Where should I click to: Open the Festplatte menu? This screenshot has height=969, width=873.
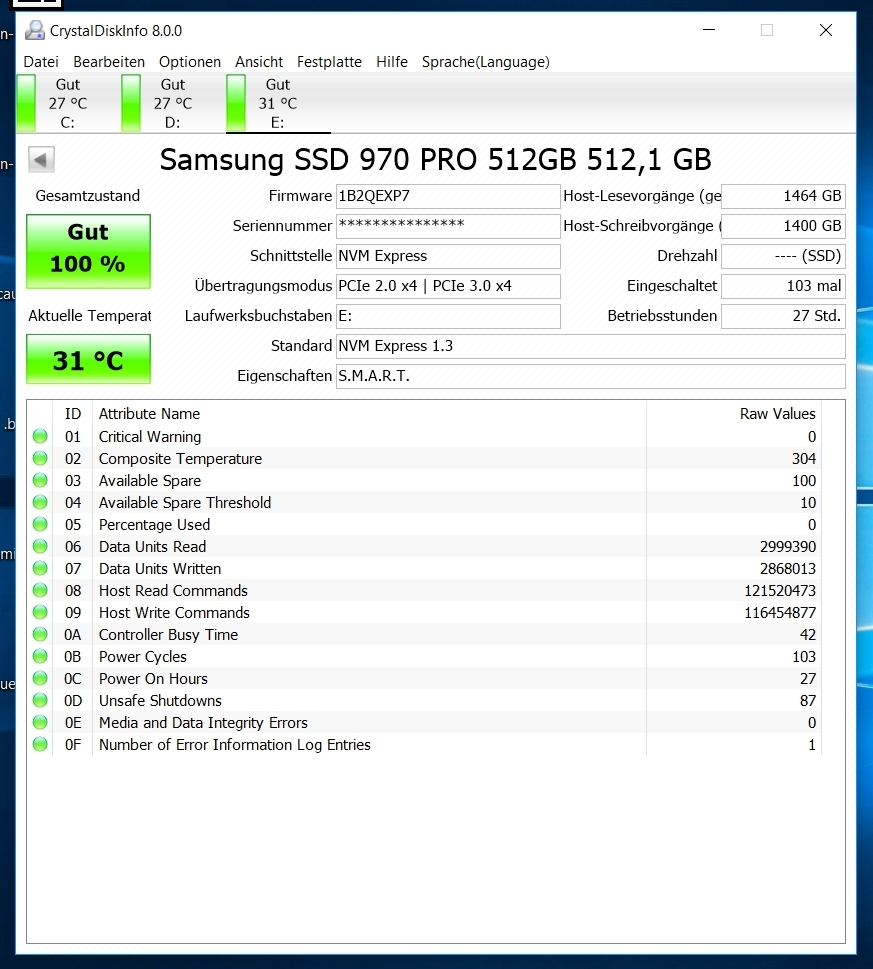pos(329,62)
